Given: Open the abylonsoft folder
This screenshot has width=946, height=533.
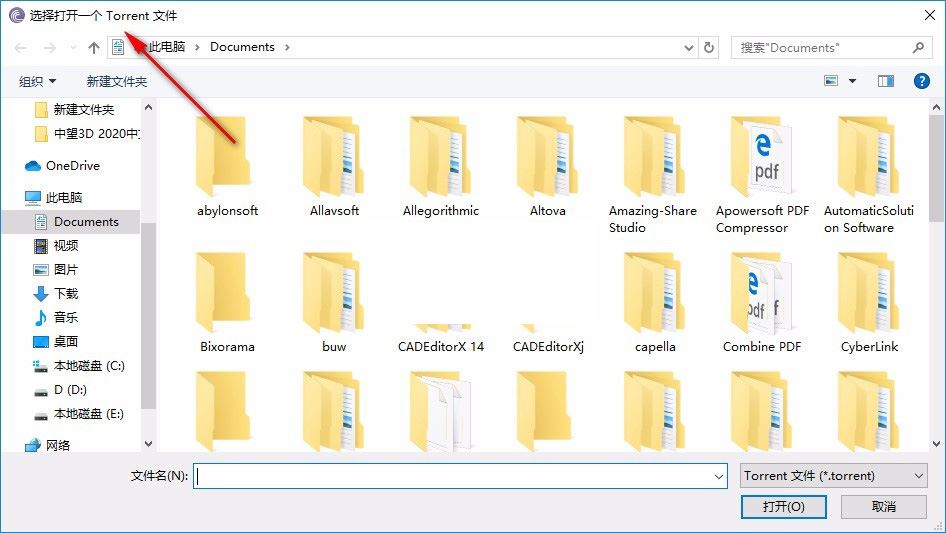Looking at the screenshot, I should click(x=227, y=166).
